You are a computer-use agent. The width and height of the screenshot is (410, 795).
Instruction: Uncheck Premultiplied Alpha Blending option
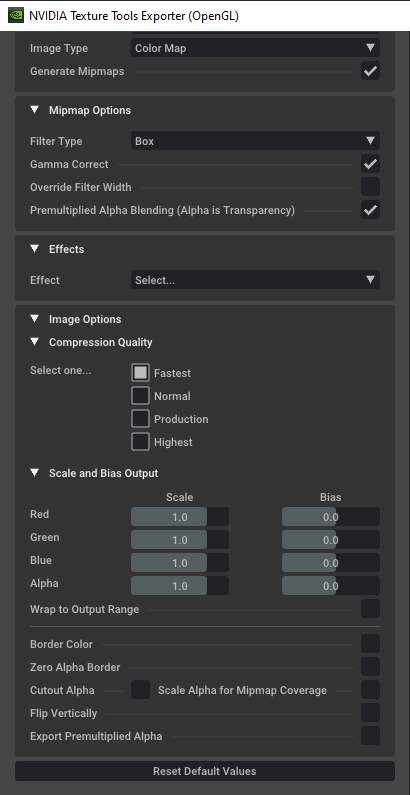point(370,210)
